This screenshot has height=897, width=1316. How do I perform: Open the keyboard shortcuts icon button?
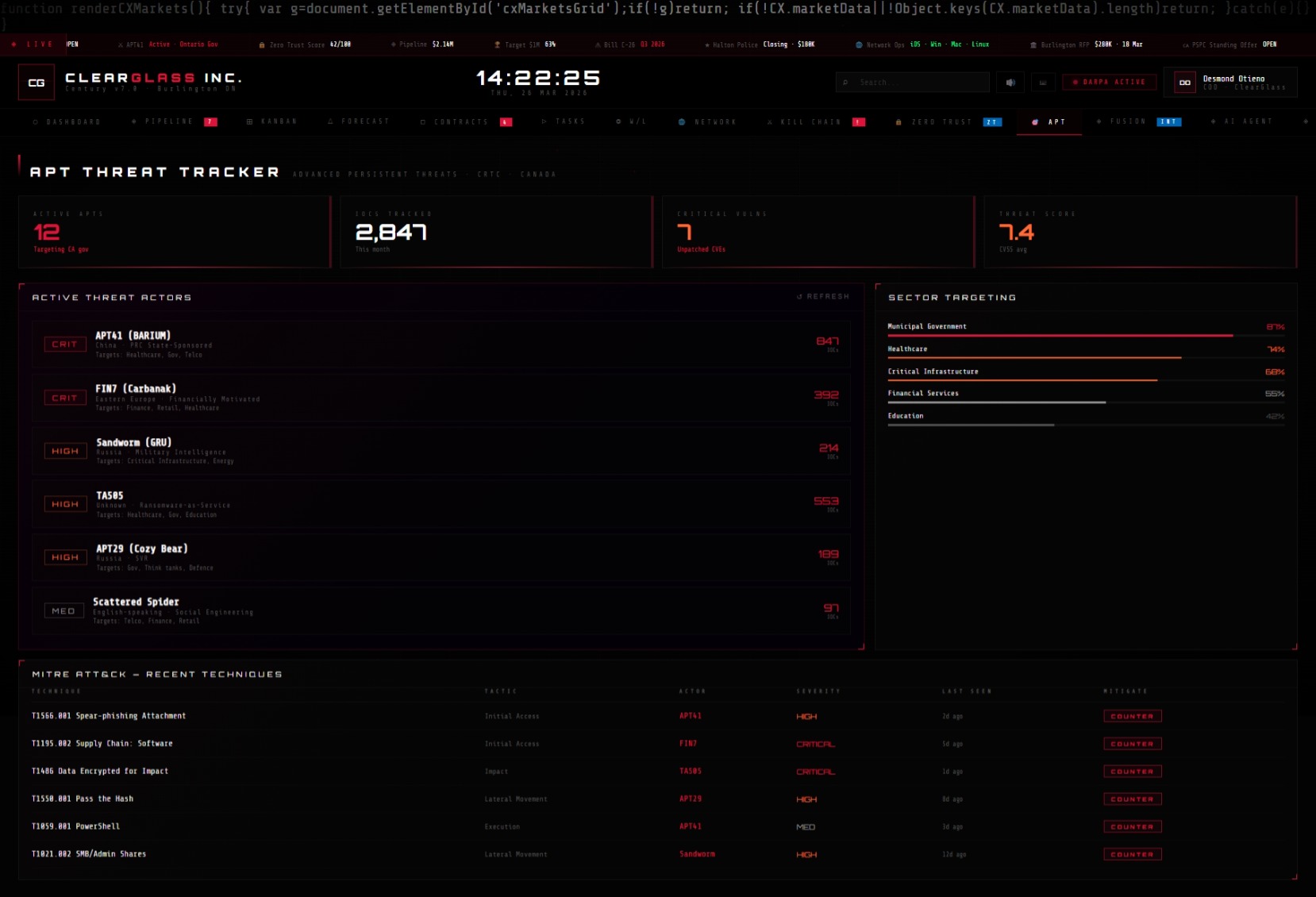1043,82
